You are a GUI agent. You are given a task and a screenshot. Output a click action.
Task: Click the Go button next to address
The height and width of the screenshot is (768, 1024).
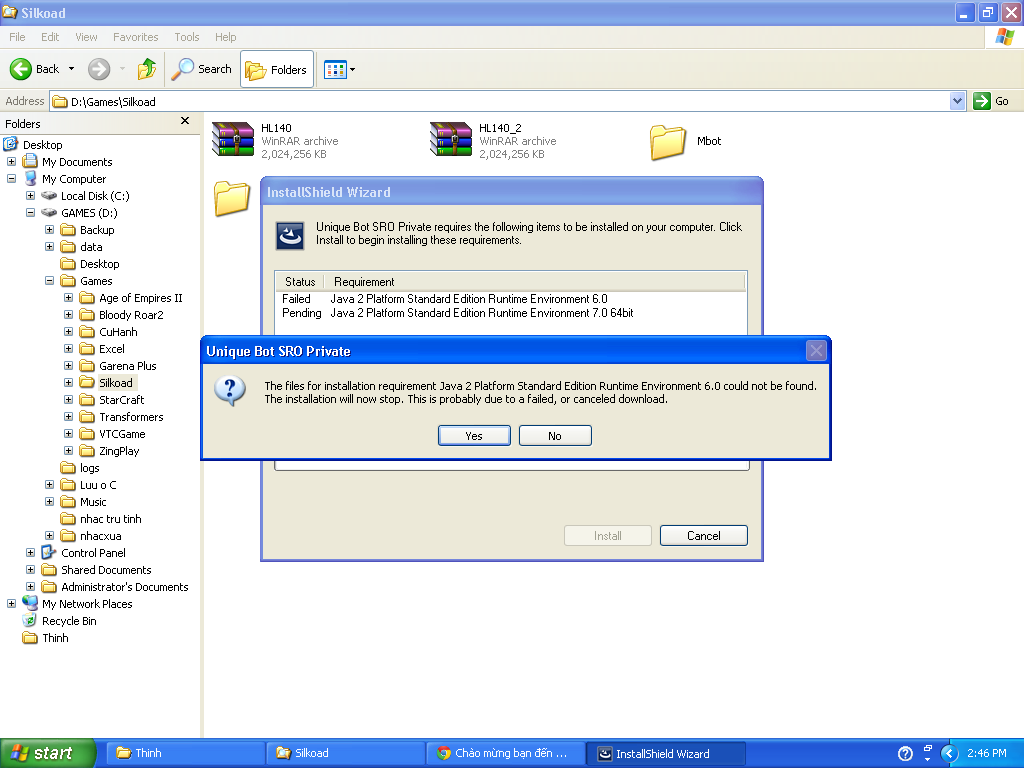[x=991, y=101]
